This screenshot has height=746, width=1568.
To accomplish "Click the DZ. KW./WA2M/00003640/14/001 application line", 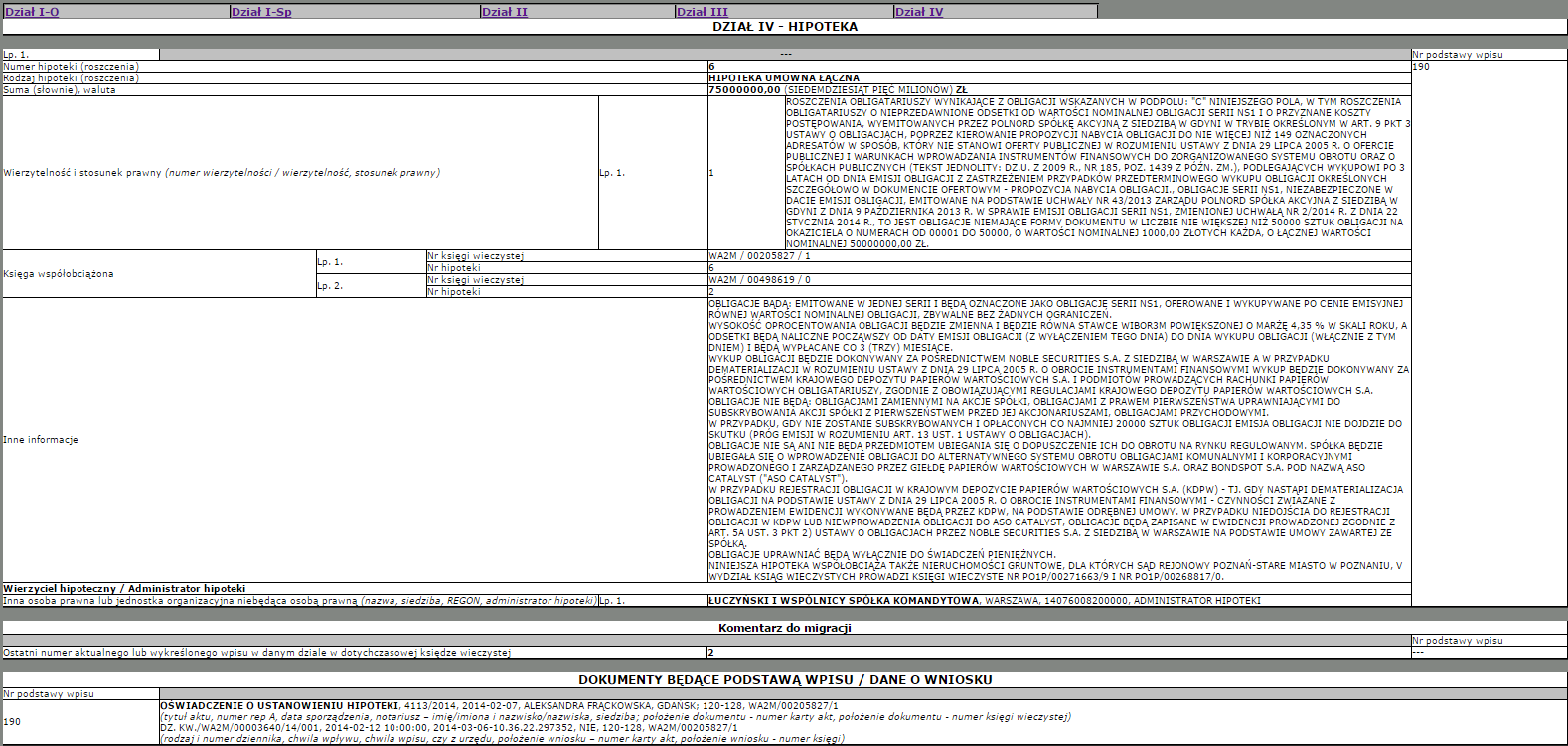I will tap(449, 728).
